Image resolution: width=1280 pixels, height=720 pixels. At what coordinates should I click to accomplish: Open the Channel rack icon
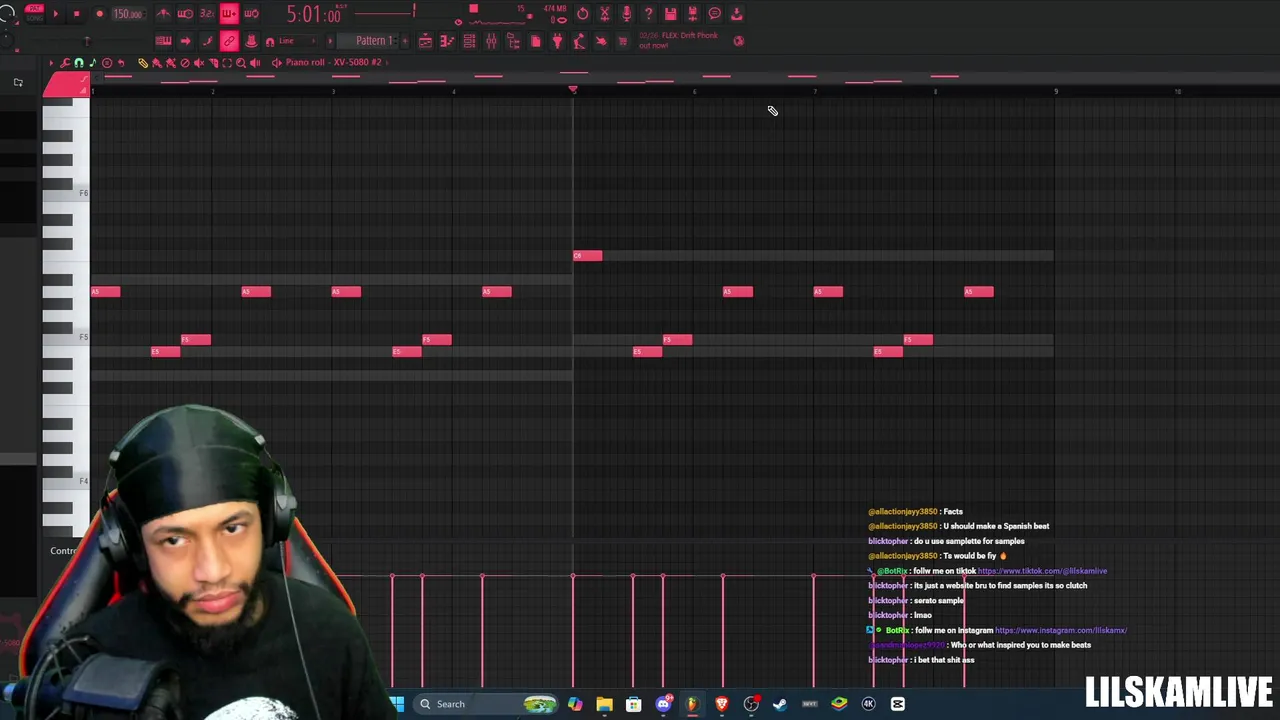point(469,41)
